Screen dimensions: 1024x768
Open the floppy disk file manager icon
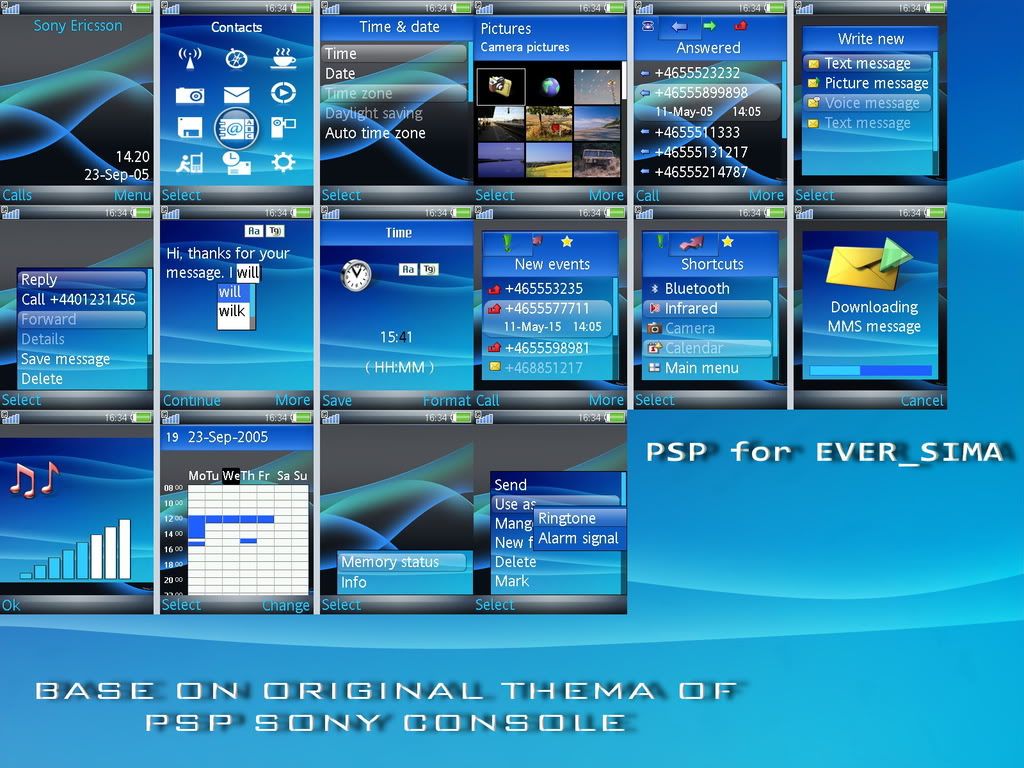pos(190,127)
